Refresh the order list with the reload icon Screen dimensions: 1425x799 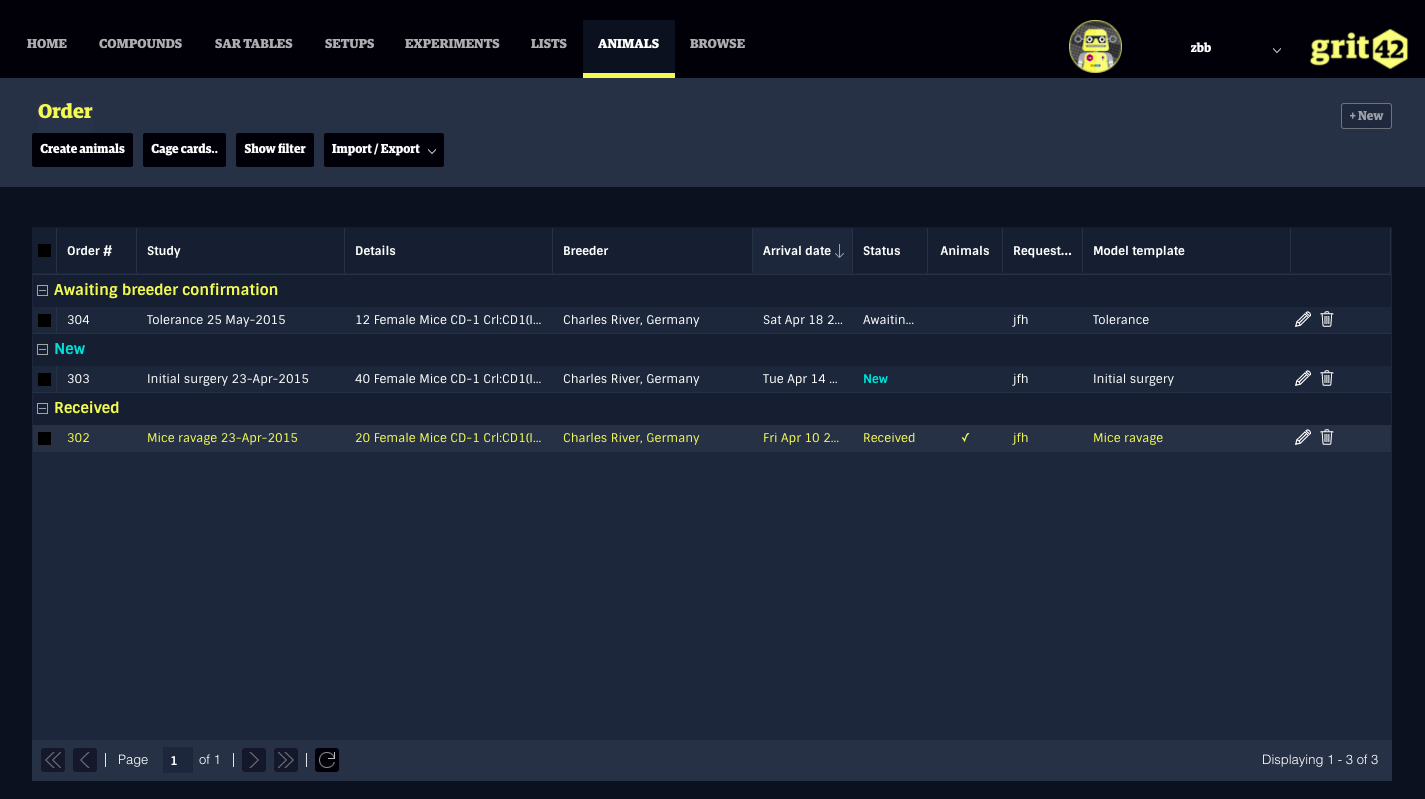[x=327, y=760]
